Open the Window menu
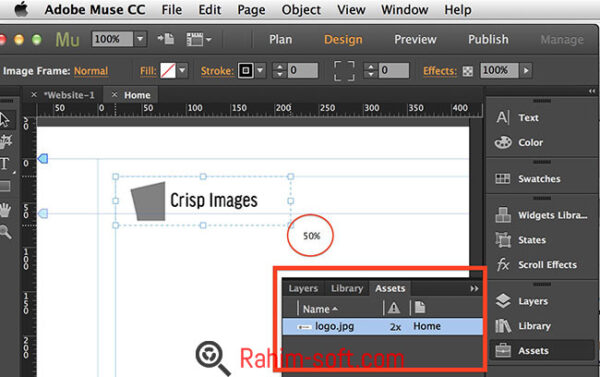600x377 pixels. pyautogui.click(x=404, y=10)
